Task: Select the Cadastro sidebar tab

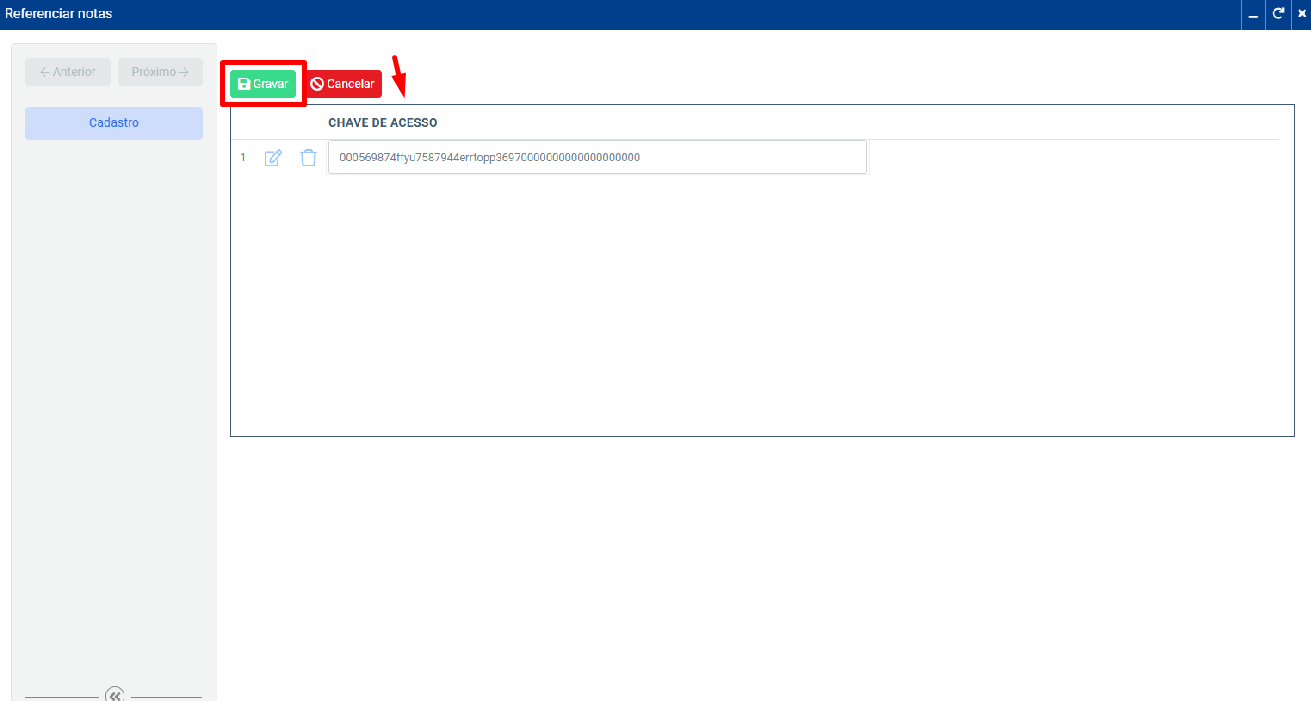Action: coord(114,123)
